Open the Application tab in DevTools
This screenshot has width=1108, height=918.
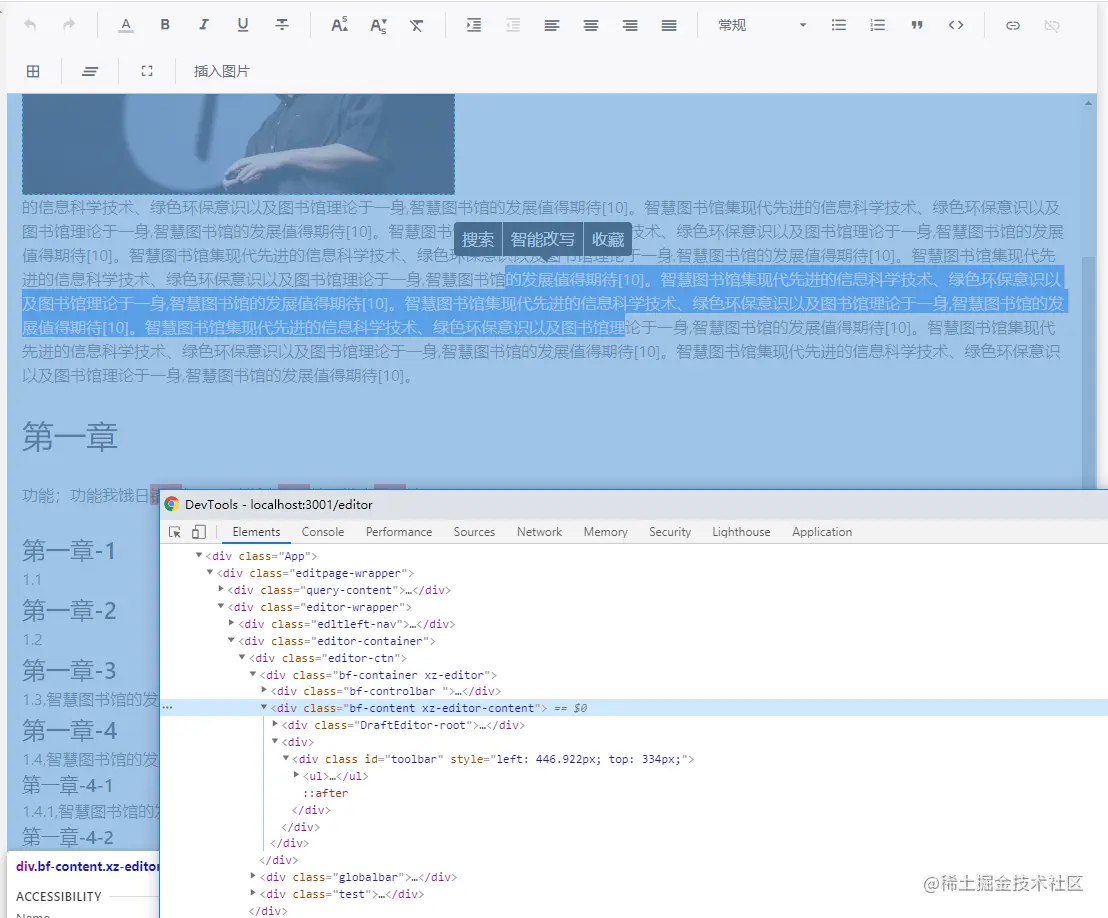tap(822, 532)
